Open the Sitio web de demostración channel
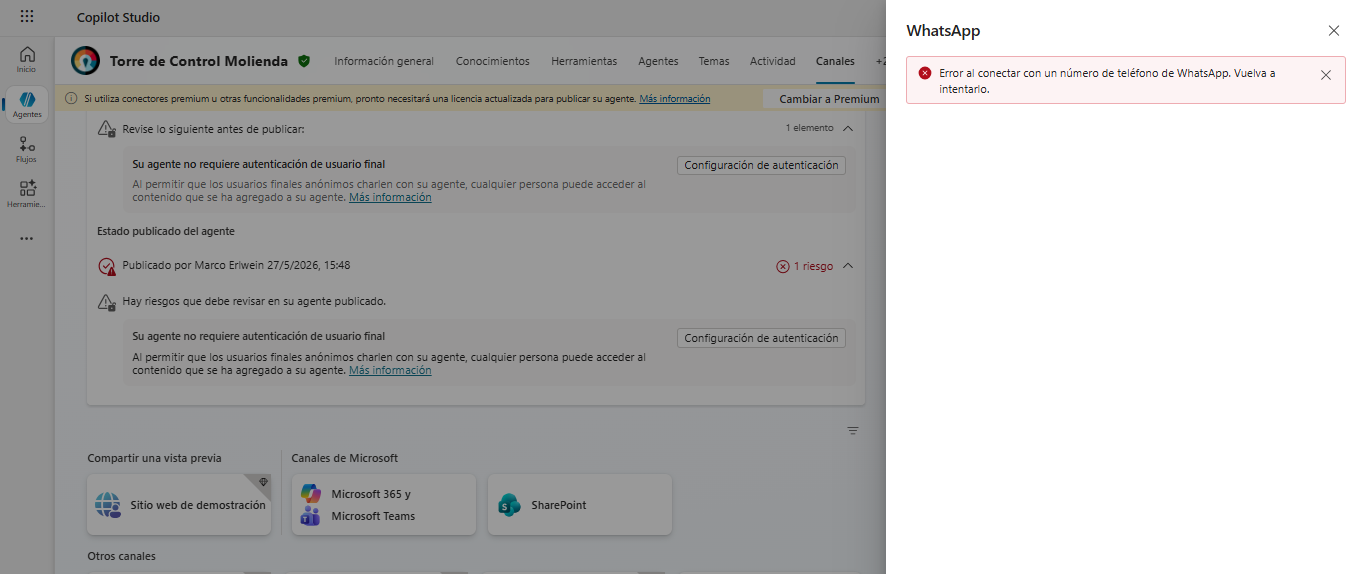 179,505
